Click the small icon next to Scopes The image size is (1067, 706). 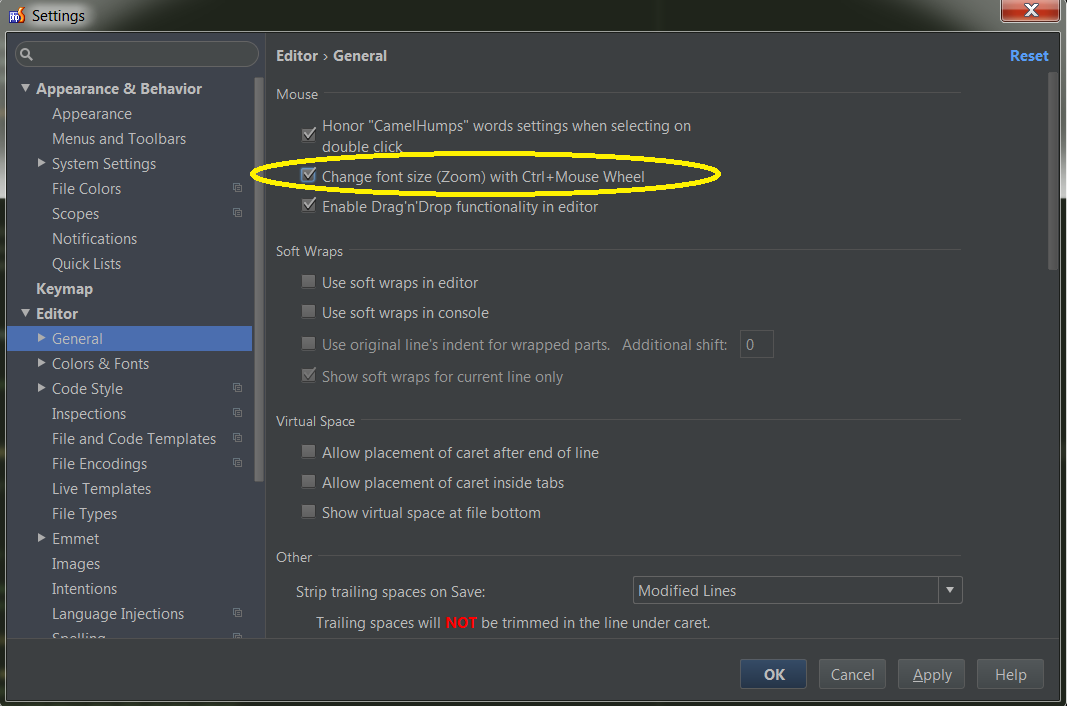tap(237, 213)
